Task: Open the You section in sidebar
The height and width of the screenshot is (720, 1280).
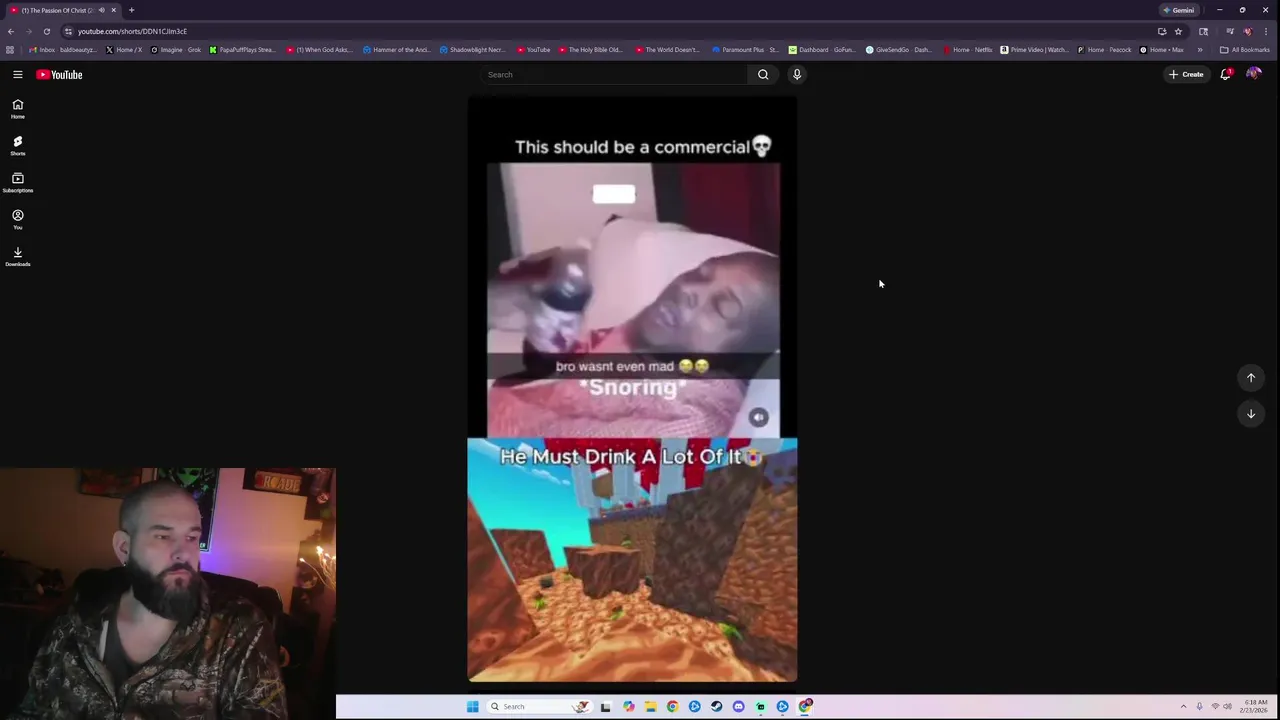Action: click(18, 220)
